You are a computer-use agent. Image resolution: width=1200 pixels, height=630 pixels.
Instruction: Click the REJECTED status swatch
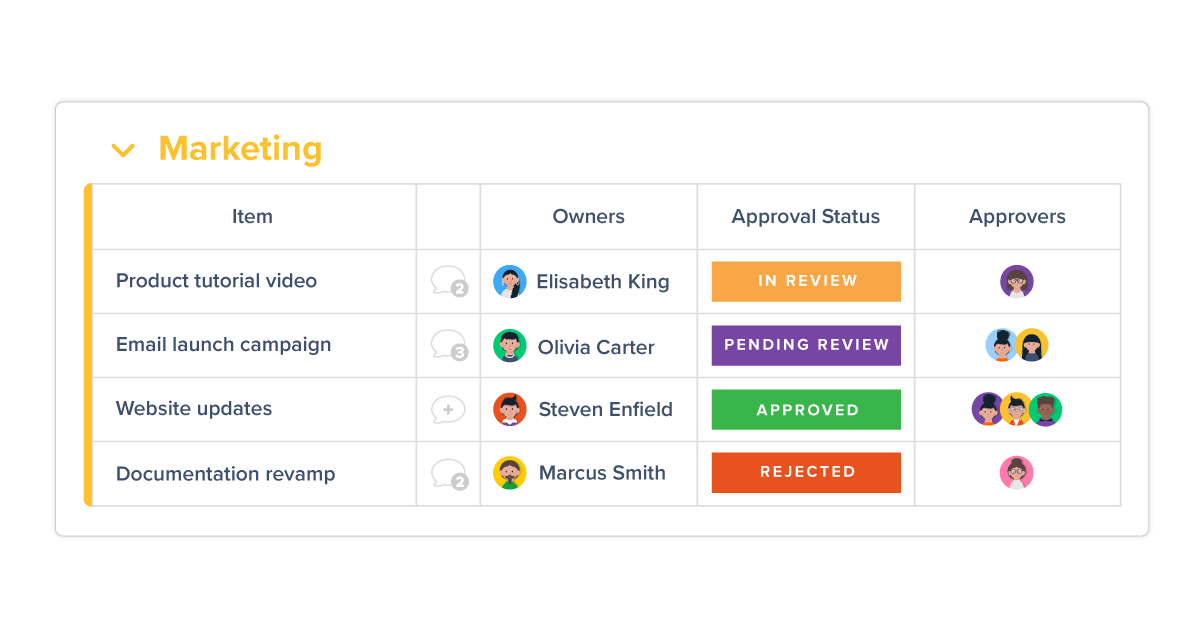pos(806,472)
